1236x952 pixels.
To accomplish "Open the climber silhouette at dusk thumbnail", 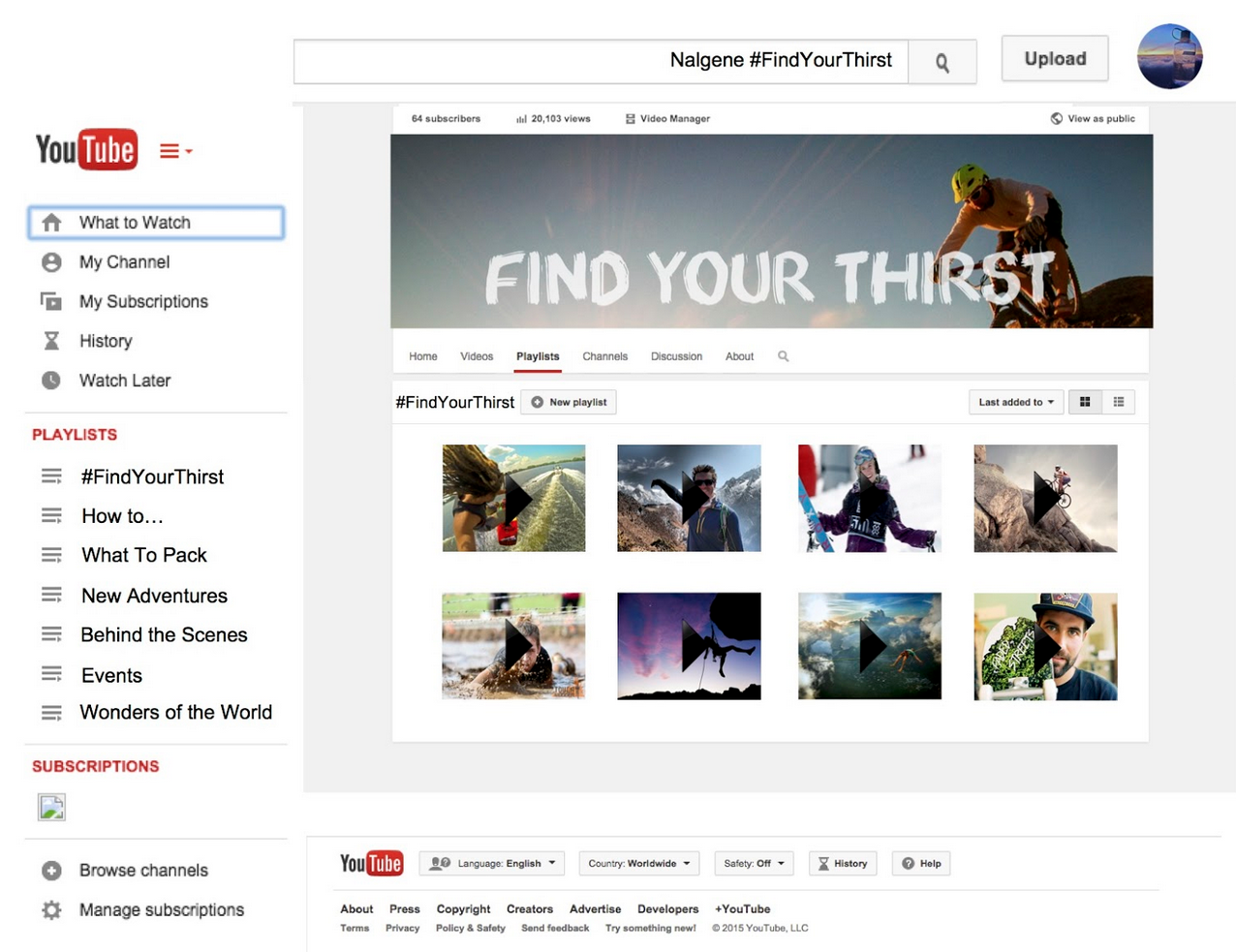I will 689,646.
